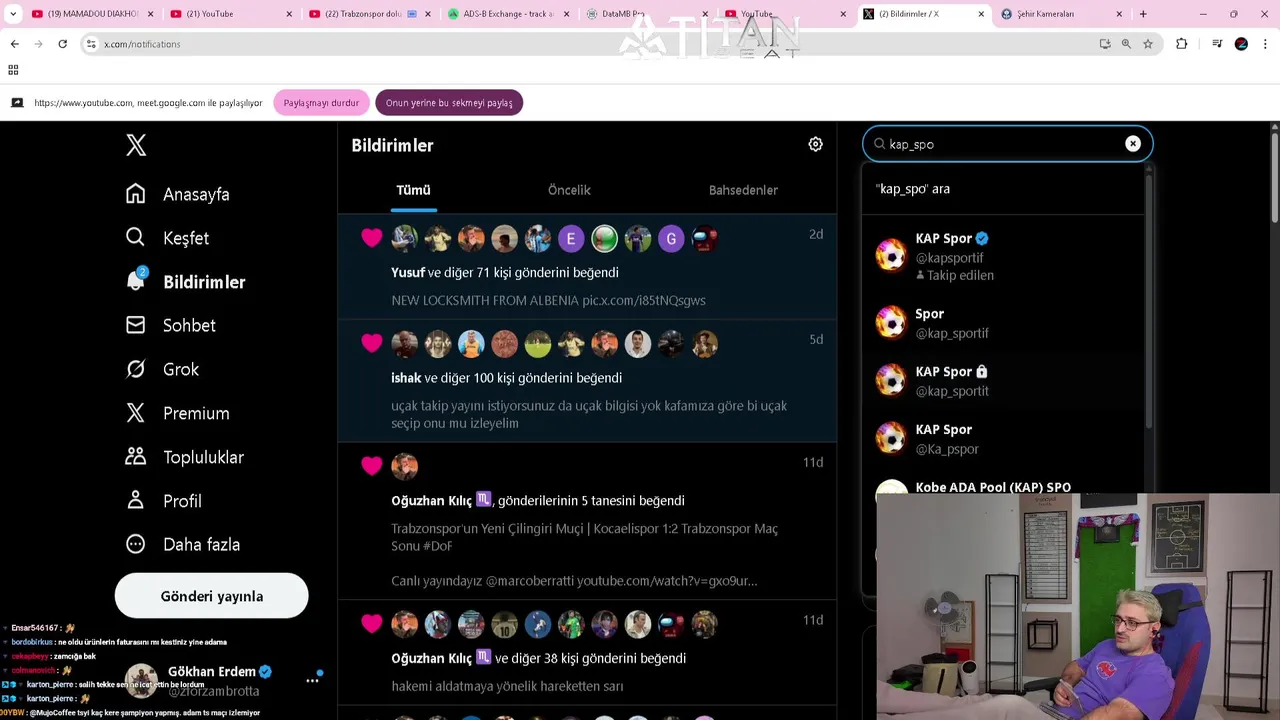1280x720 pixels.
Task: Go forward in browser
Action: click(x=38, y=44)
